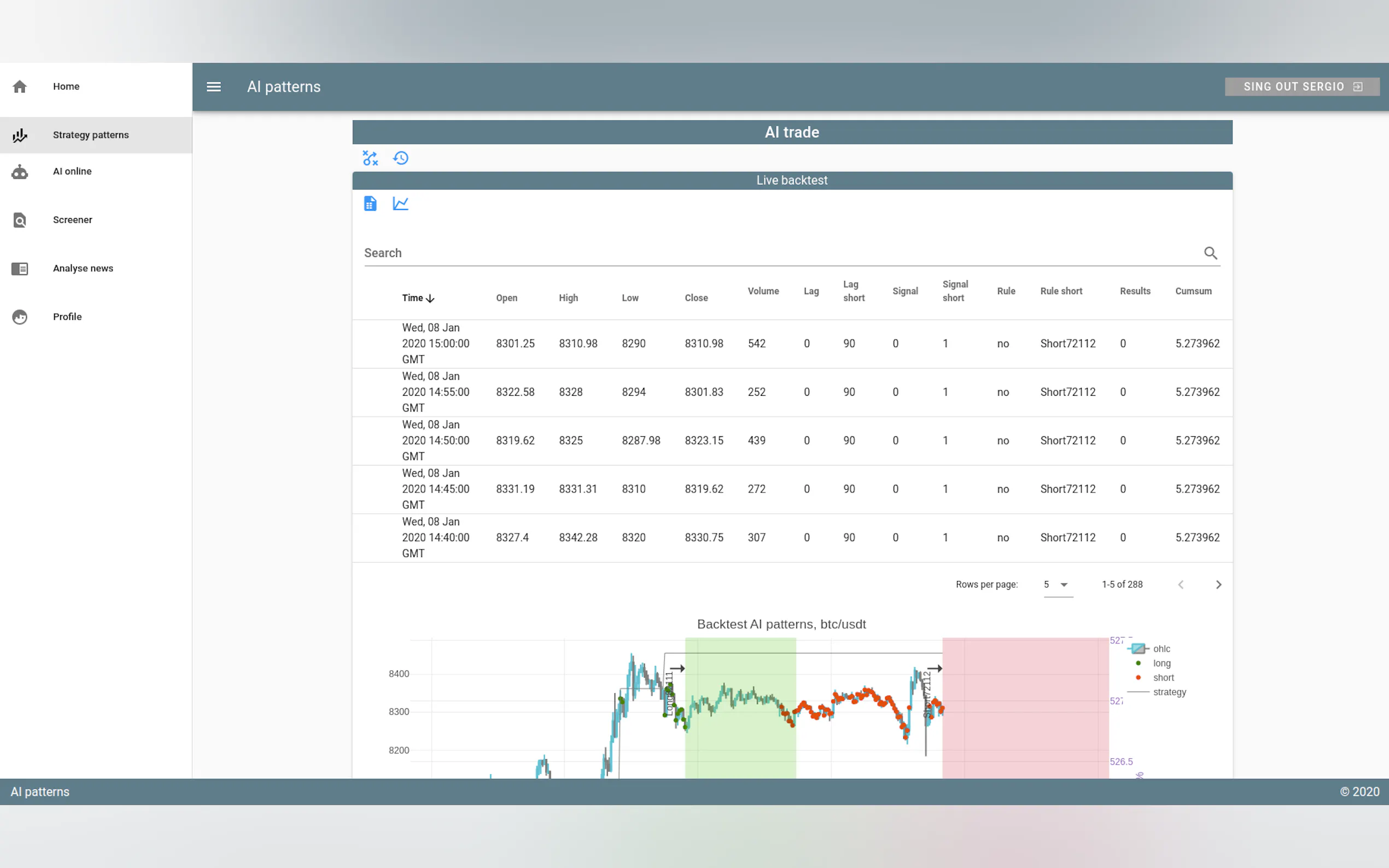The height and width of the screenshot is (868, 1389).
Task: Show the backtest table via document icon
Action: tap(370, 204)
